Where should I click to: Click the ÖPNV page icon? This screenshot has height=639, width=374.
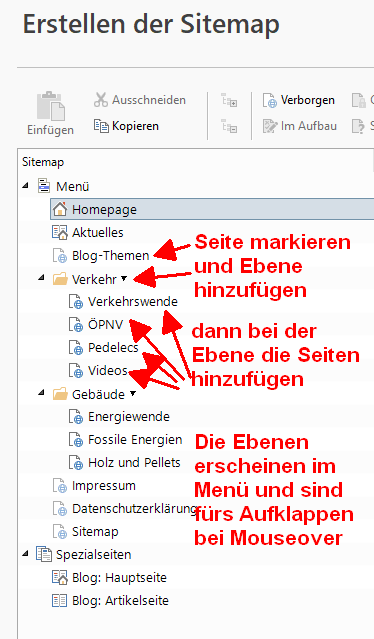click(x=76, y=325)
